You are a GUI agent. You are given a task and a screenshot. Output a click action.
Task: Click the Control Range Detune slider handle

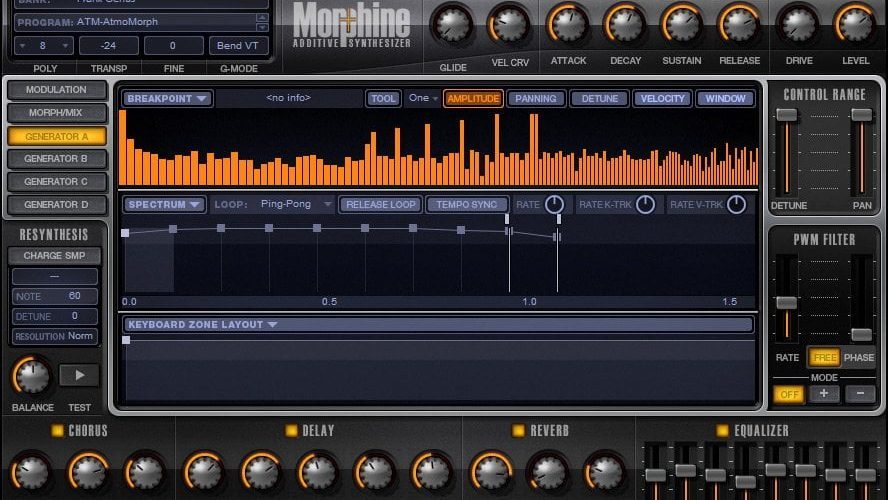tap(787, 115)
